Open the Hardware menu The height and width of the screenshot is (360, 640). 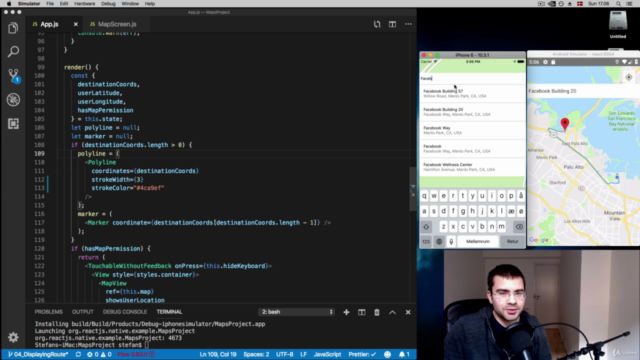pyautogui.click(x=84, y=4)
